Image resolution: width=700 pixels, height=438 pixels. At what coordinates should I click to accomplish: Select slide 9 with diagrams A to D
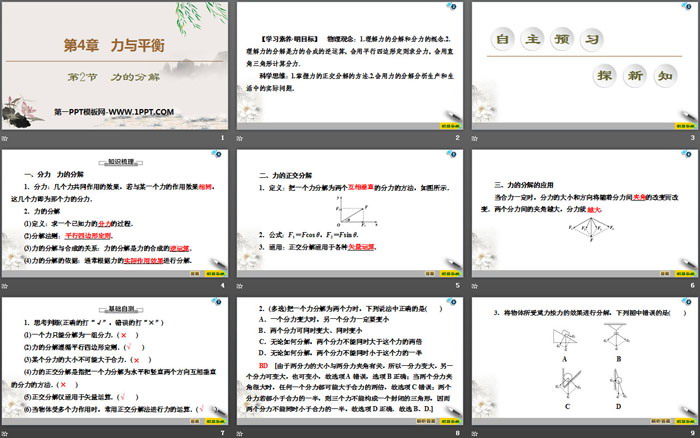click(584, 361)
